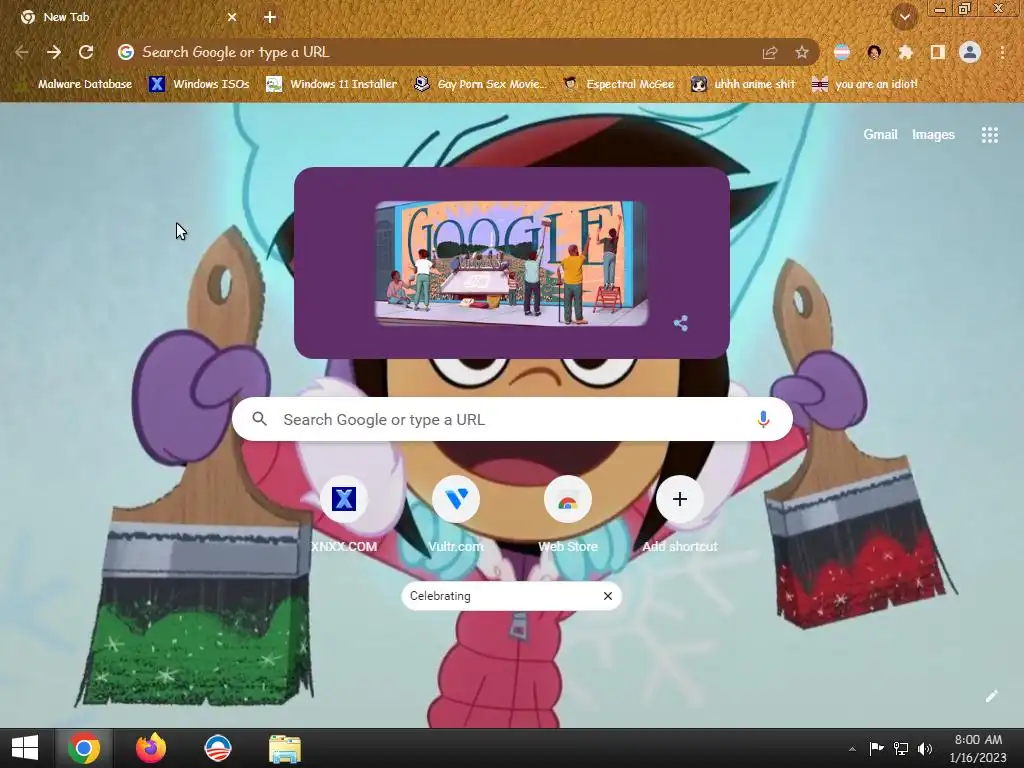The width and height of the screenshot is (1024, 768).
Task: Open the Google apps grid icon
Action: (989, 135)
